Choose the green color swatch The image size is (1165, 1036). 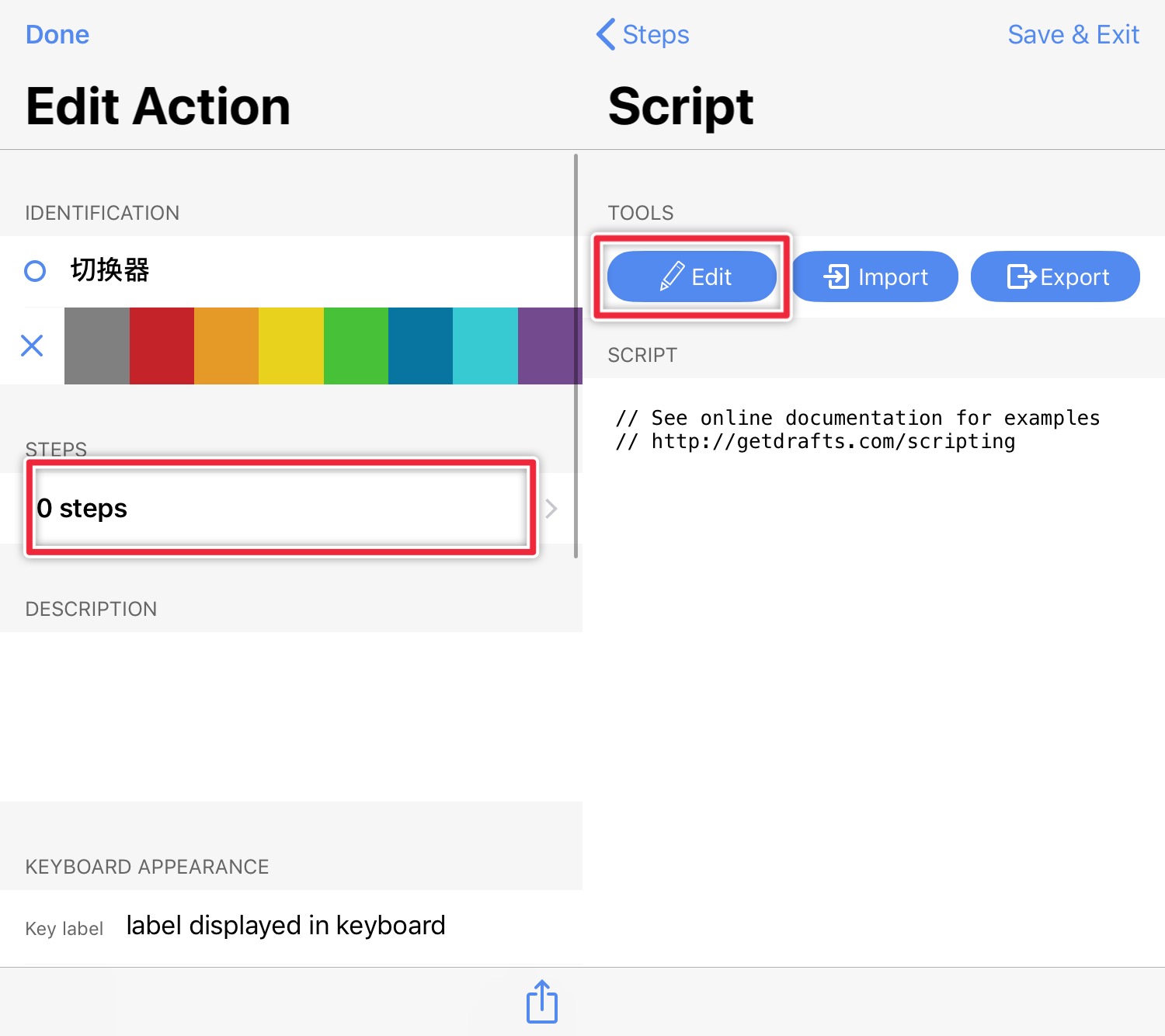click(356, 346)
